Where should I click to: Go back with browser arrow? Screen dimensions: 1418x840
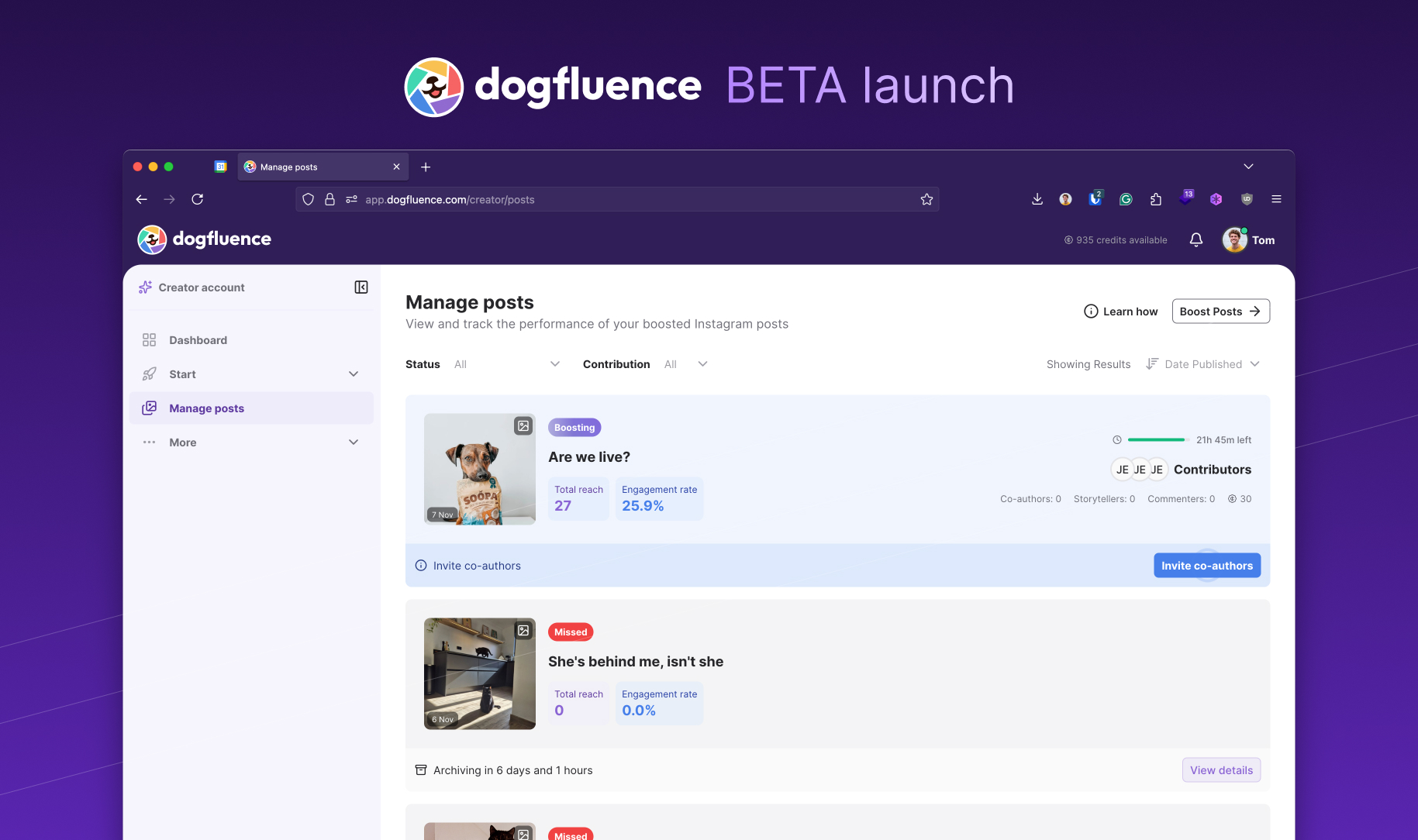(x=141, y=200)
